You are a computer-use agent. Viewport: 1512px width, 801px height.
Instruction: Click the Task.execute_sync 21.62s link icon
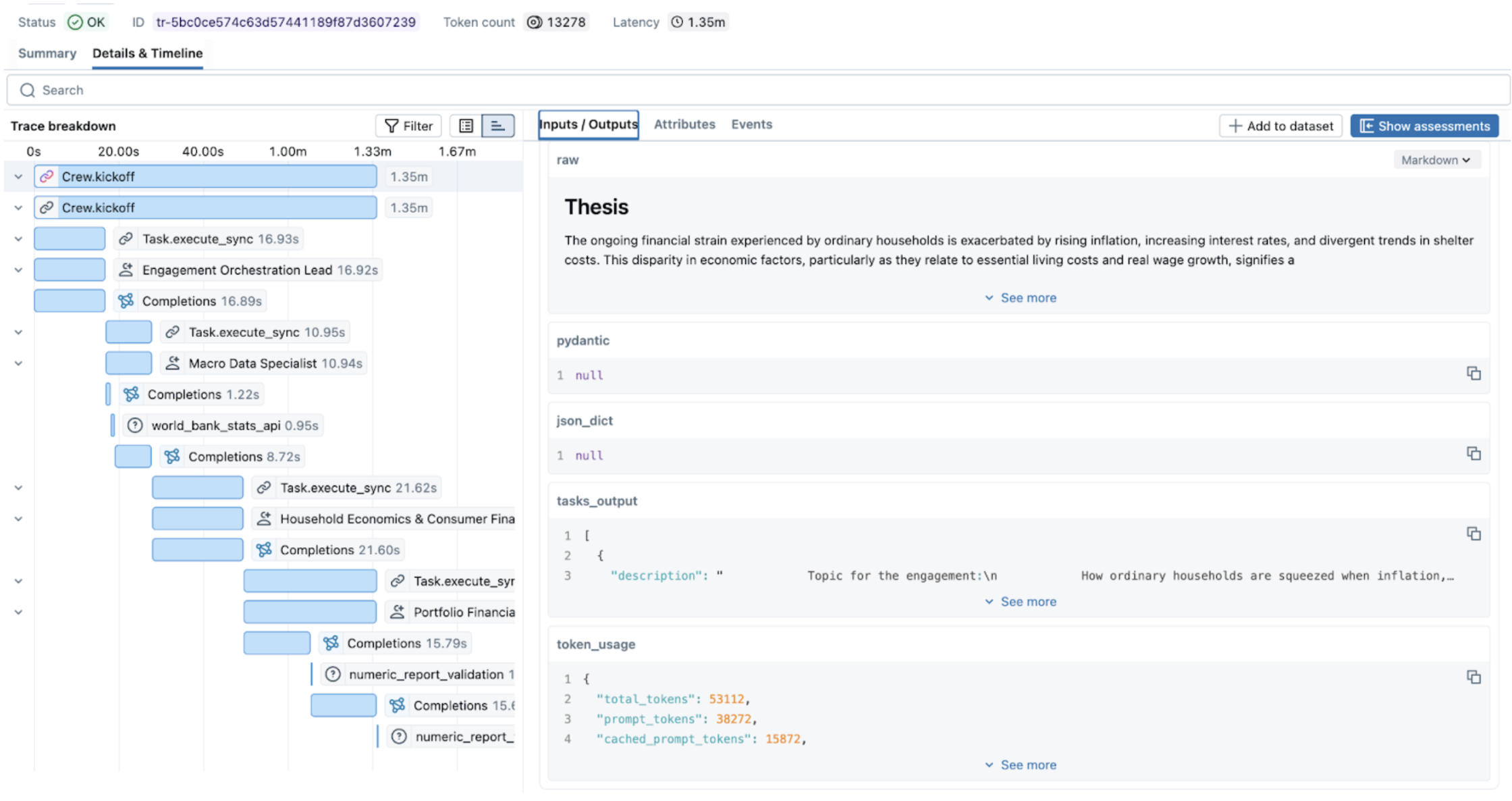(264, 488)
